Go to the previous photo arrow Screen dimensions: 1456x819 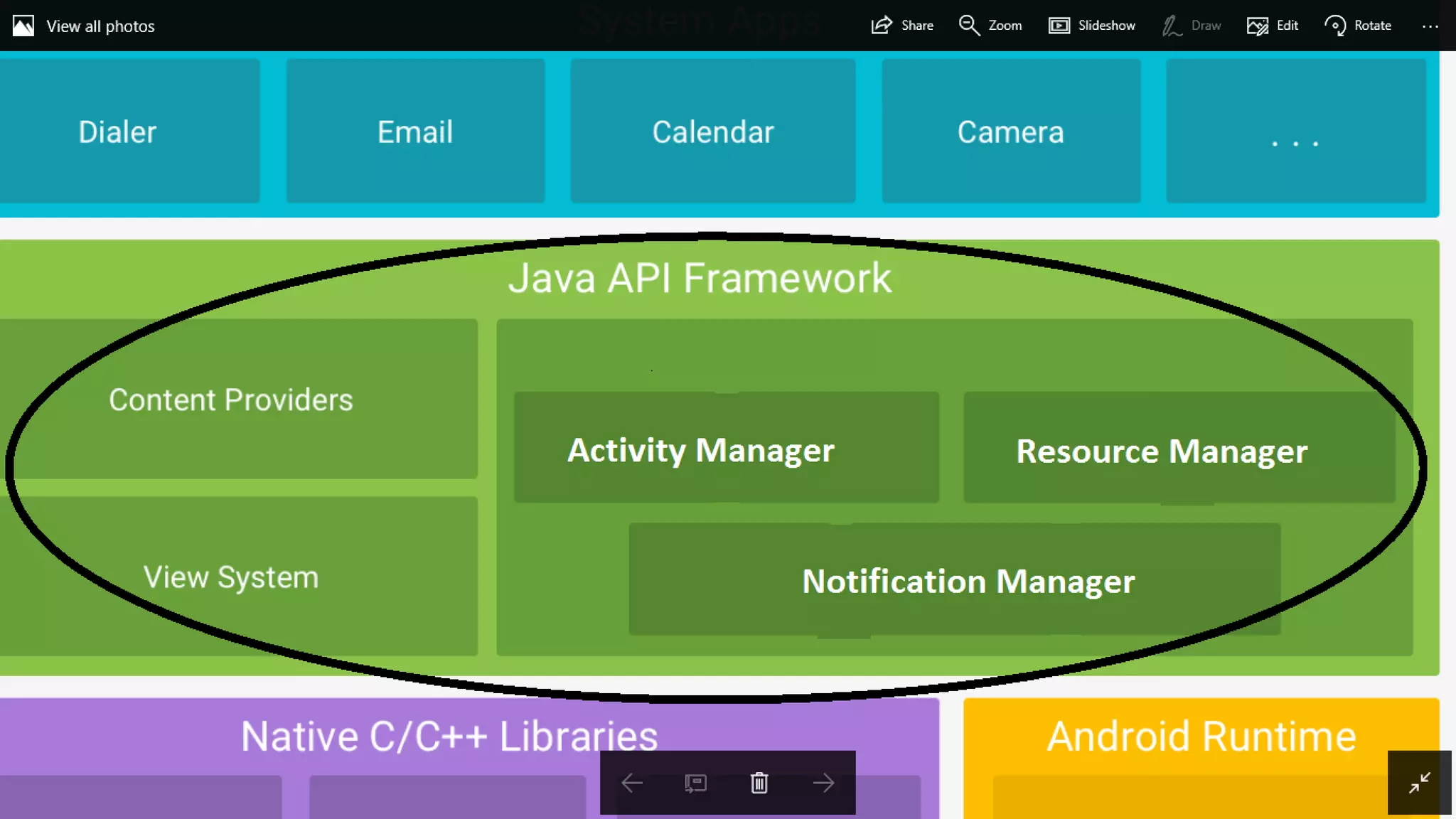tap(631, 783)
